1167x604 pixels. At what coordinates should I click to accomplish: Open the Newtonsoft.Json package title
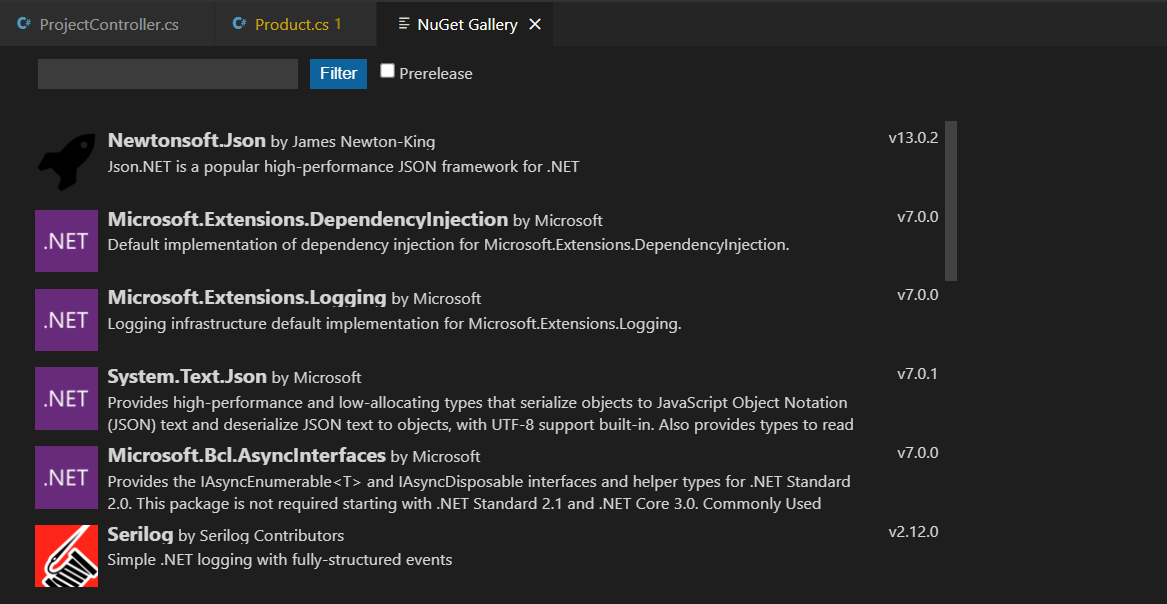pos(187,140)
